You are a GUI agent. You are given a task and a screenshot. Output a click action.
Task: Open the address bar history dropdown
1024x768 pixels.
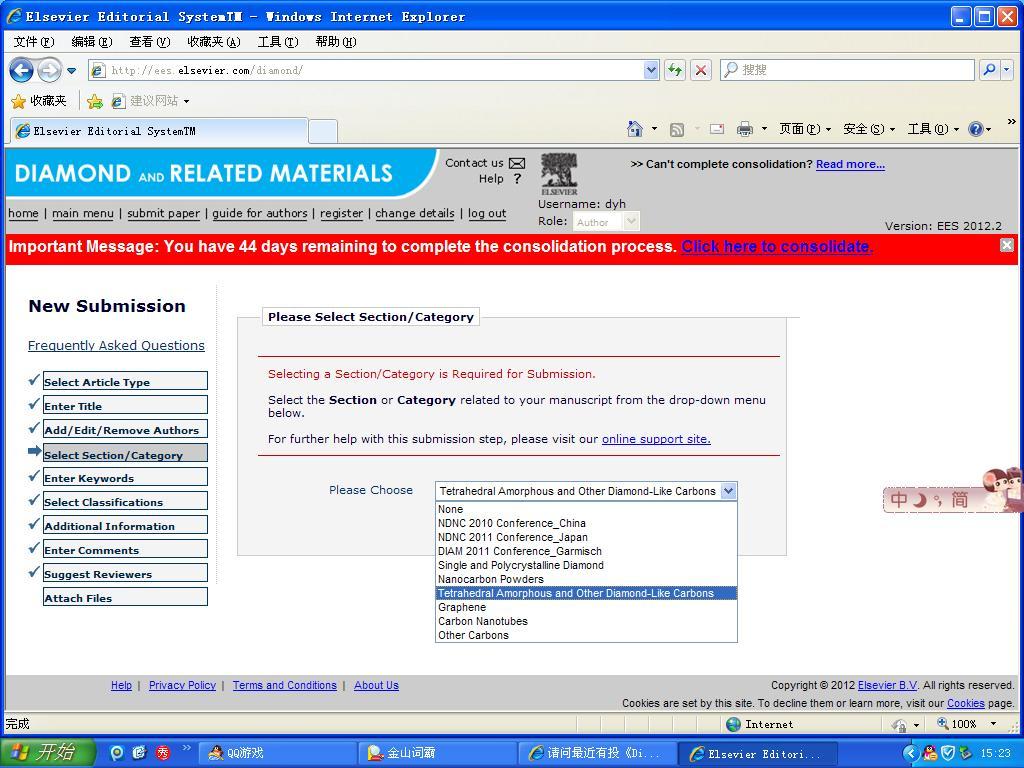point(651,70)
